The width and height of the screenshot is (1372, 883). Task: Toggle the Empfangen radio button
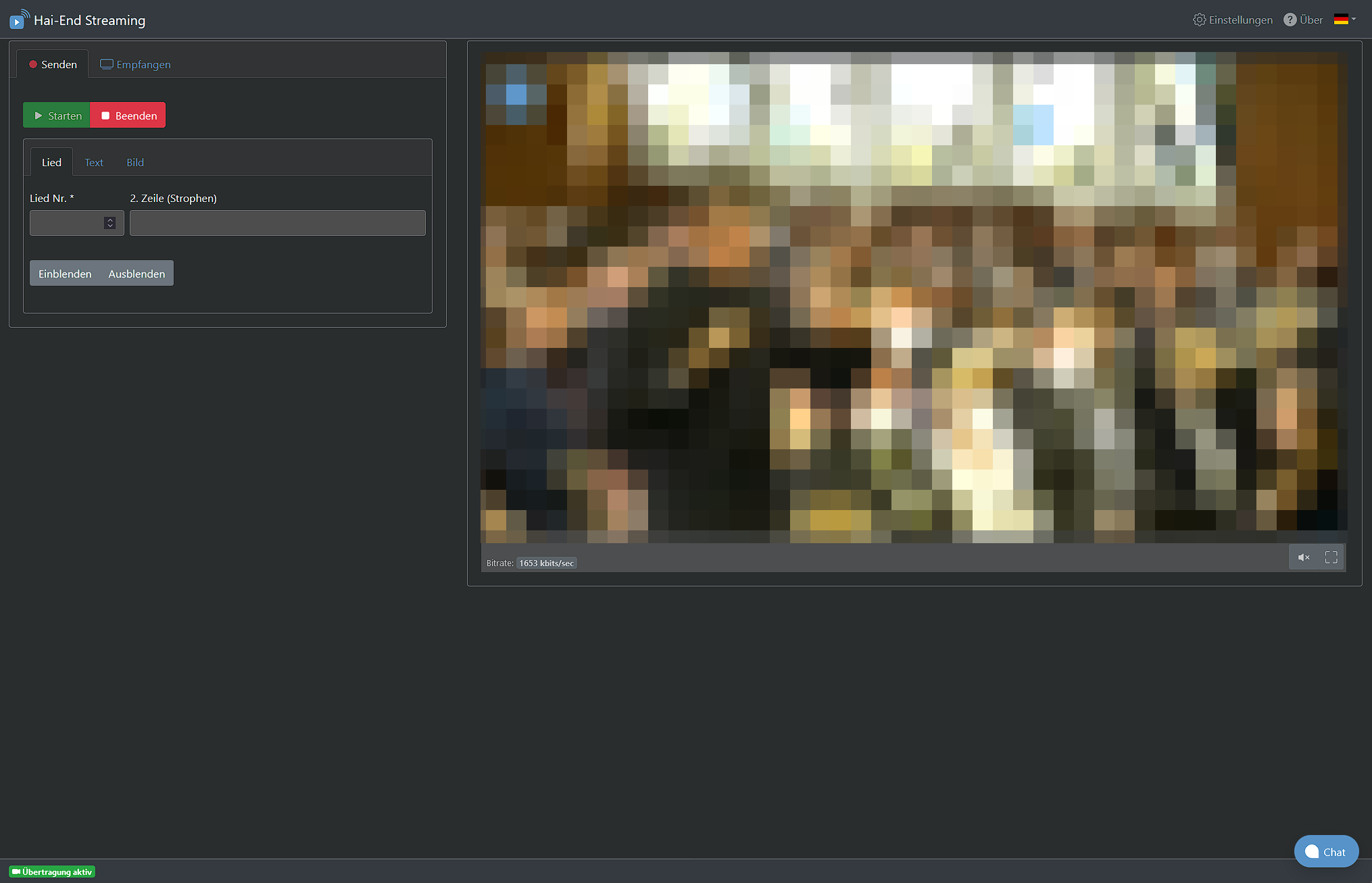135,63
